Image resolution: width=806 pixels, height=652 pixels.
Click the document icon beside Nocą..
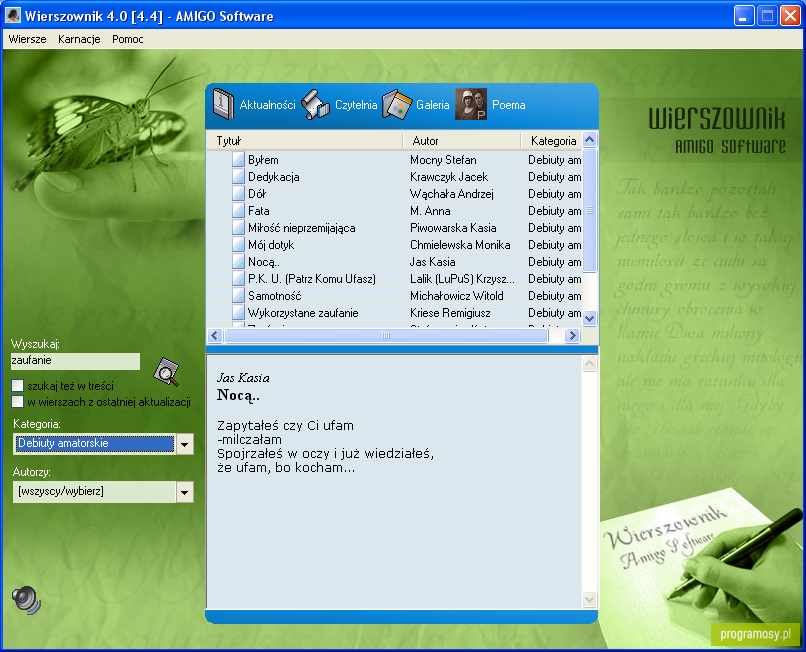tap(238, 261)
